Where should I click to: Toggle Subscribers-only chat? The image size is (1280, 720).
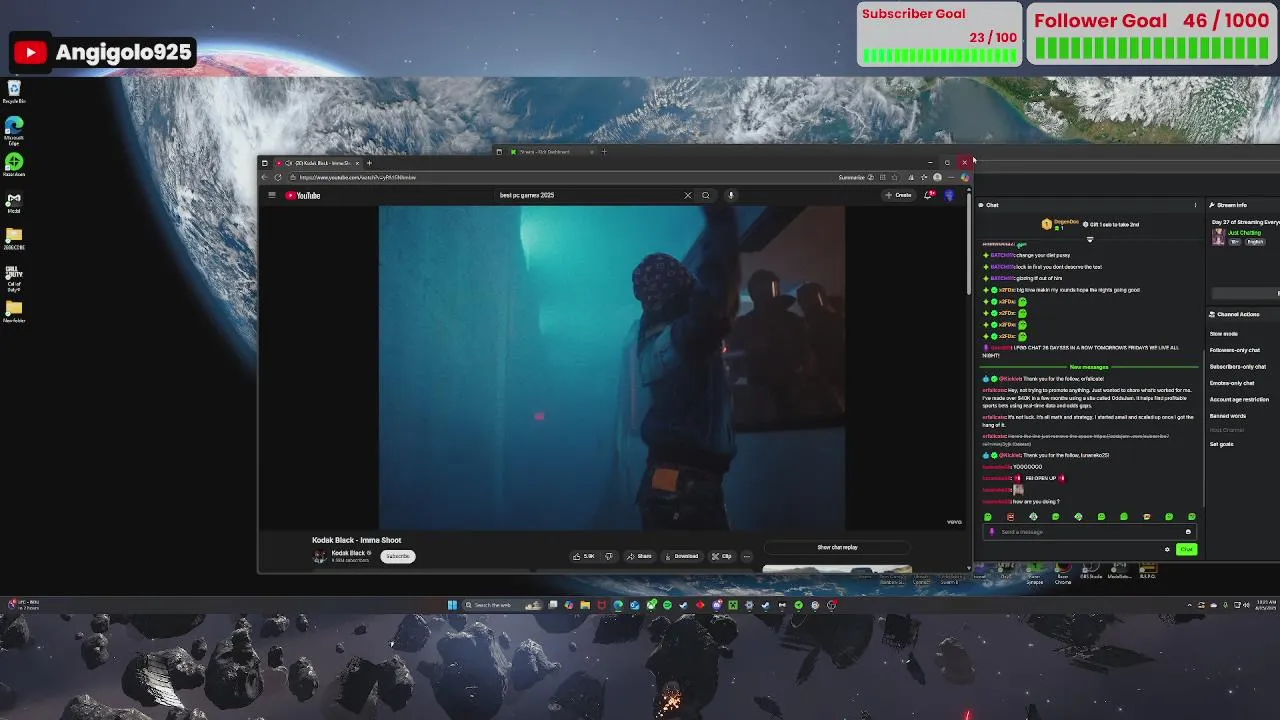point(1238,367)
